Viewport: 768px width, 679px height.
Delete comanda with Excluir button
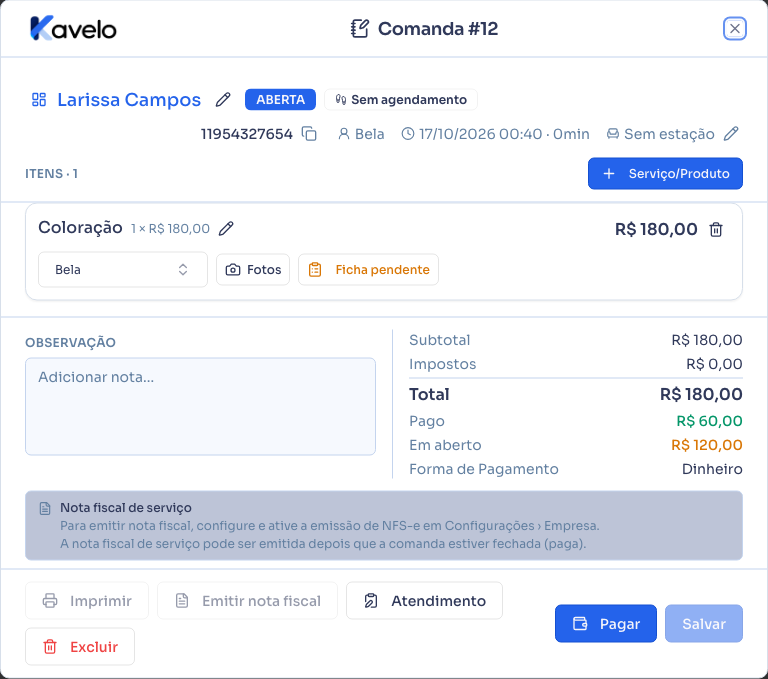(x=80, y=647)
